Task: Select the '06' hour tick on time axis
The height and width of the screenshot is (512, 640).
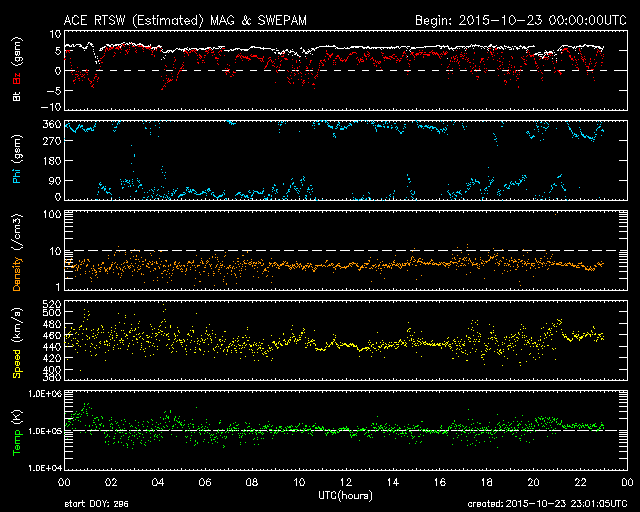Action: click(203, 481)
